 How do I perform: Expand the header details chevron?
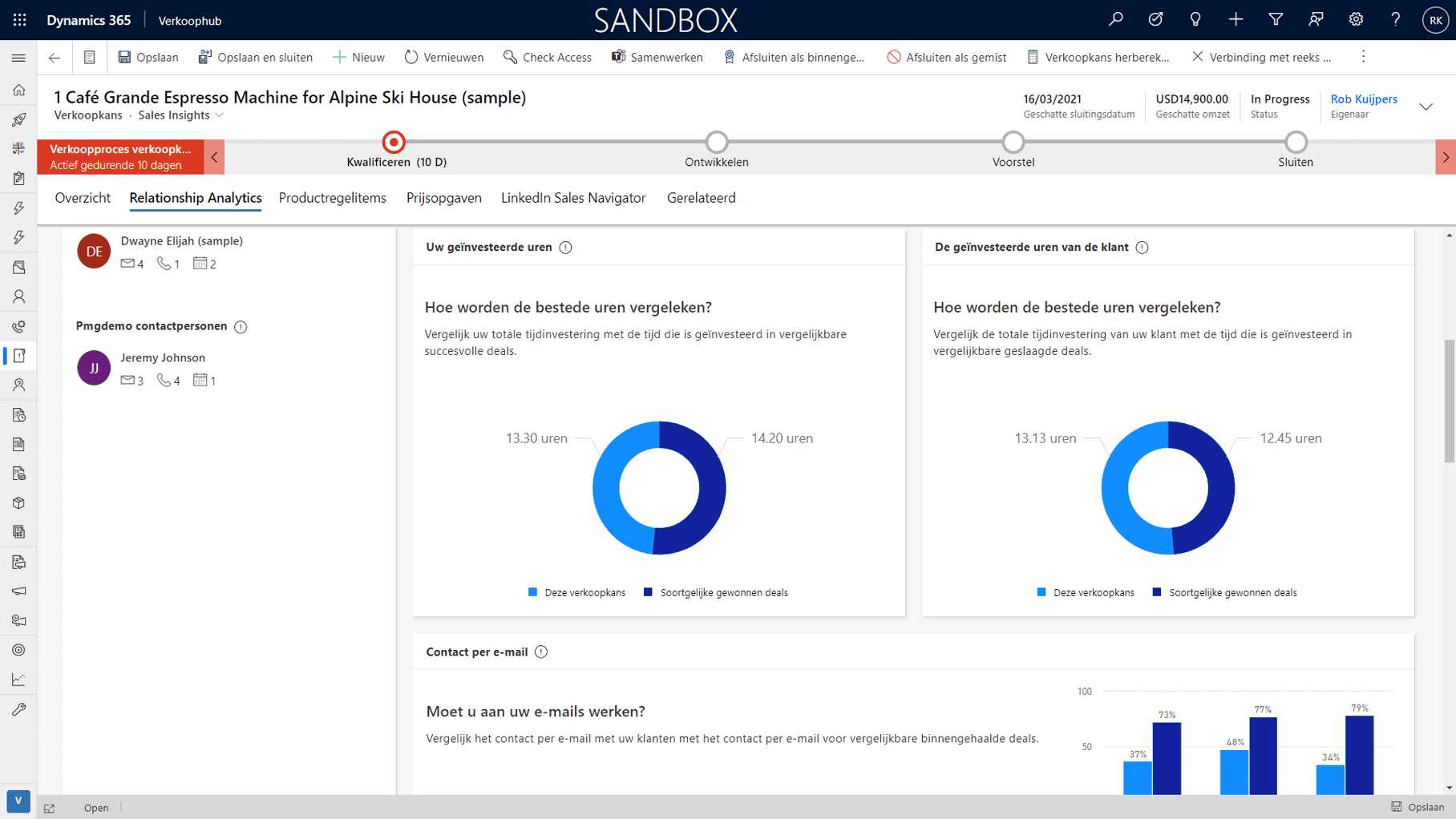pos(1426,107)
